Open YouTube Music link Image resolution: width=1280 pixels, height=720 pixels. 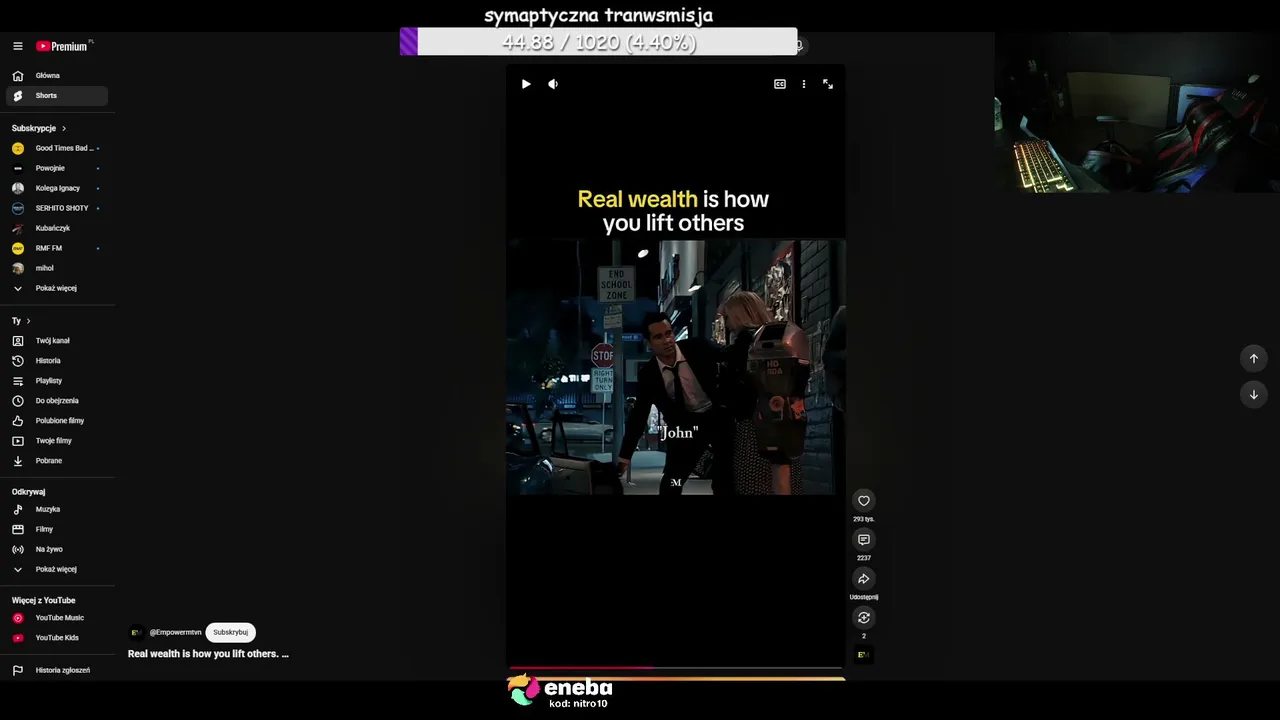coord(57,618)
